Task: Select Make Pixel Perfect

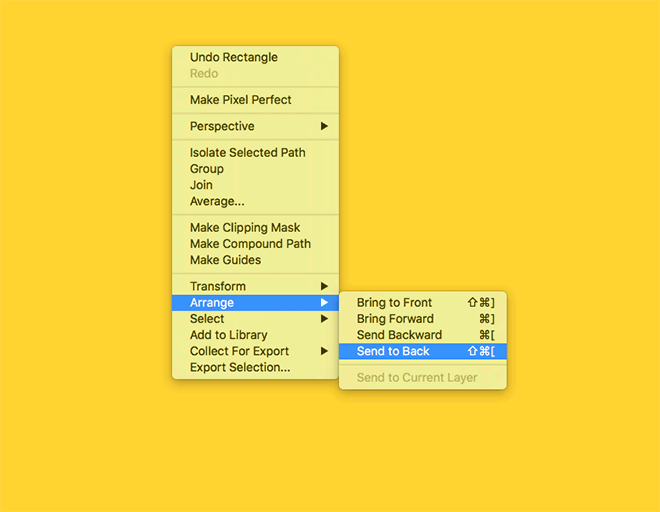Action: click(x=255, y=100)
